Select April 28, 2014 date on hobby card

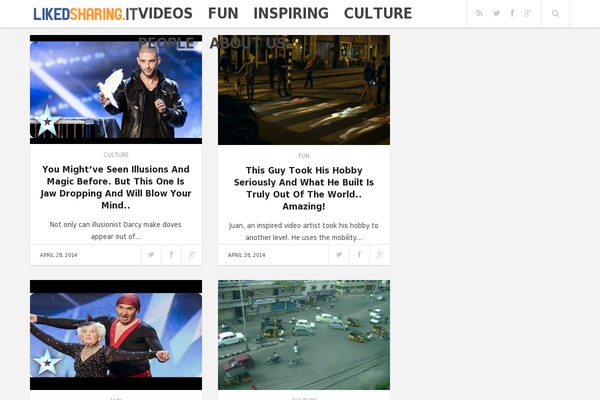click(x=246, y=255)
